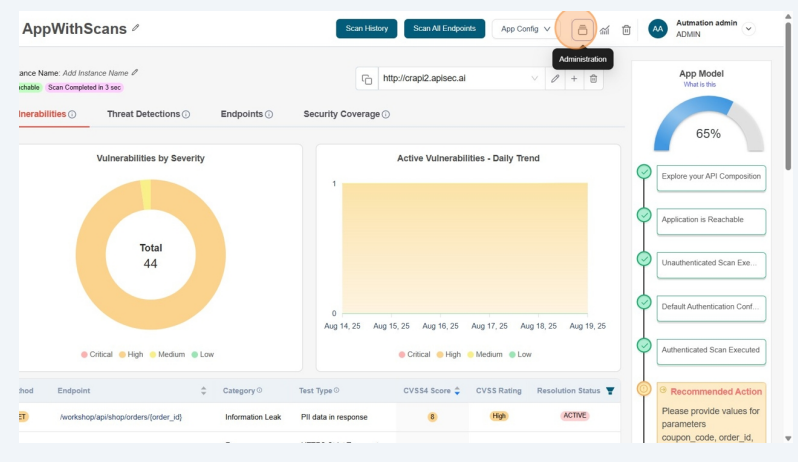Viewport: 798px width, 462px height.
Task: Expand the App Config dropdown
Action: pyautogui.click(x=525, y=29)
